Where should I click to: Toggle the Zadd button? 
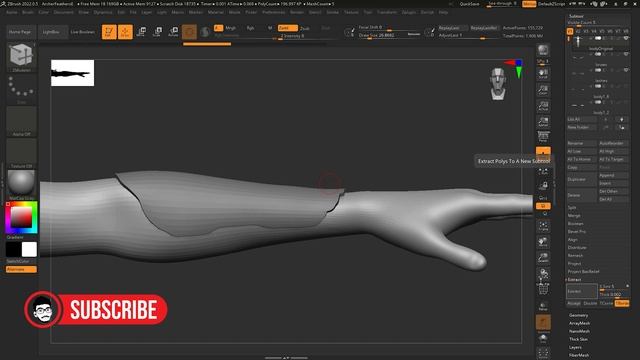[287, 28]
